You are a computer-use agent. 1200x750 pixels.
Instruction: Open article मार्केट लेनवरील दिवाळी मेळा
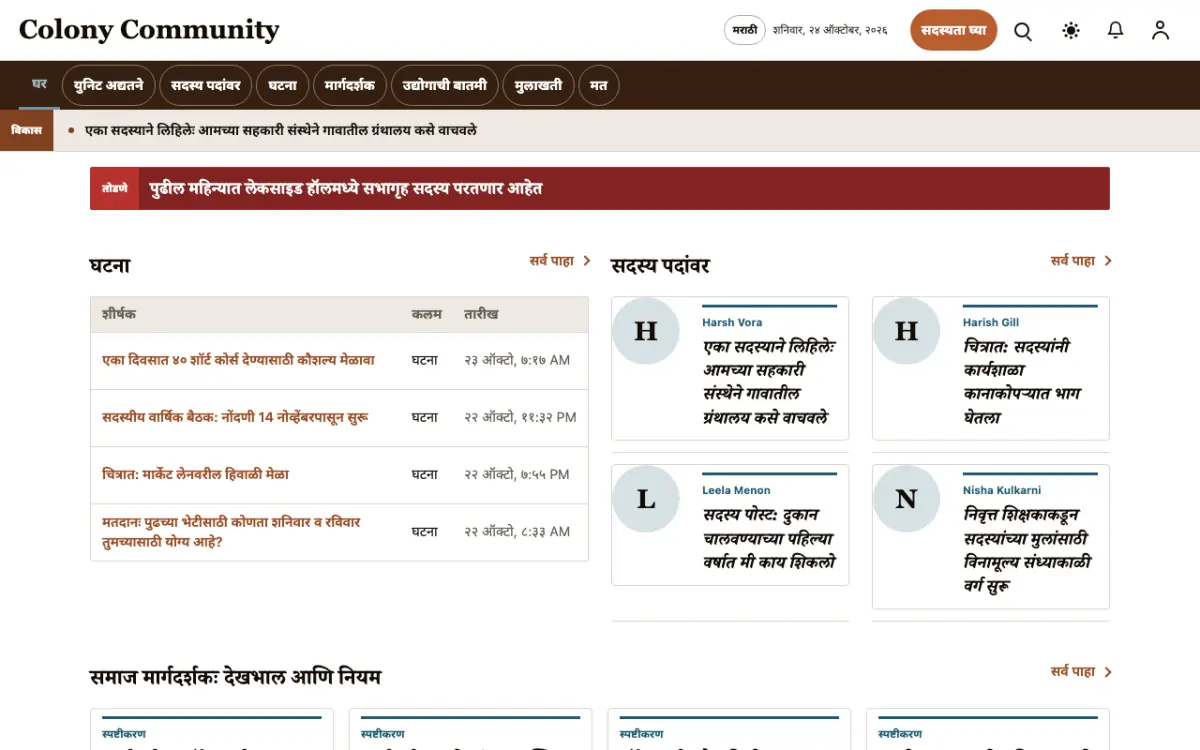195,474
